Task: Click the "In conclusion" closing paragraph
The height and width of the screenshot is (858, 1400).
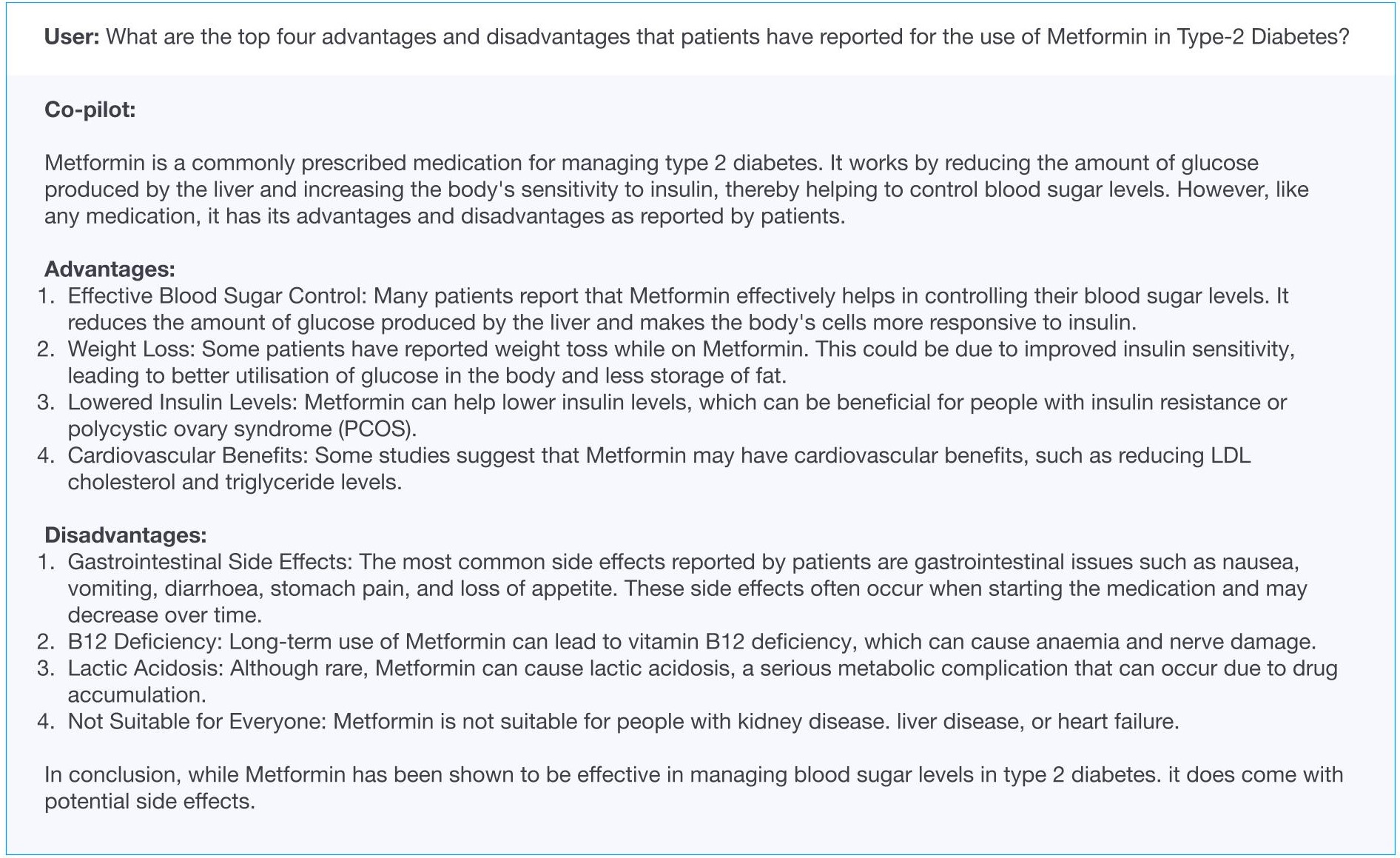Action: [693, 775]
